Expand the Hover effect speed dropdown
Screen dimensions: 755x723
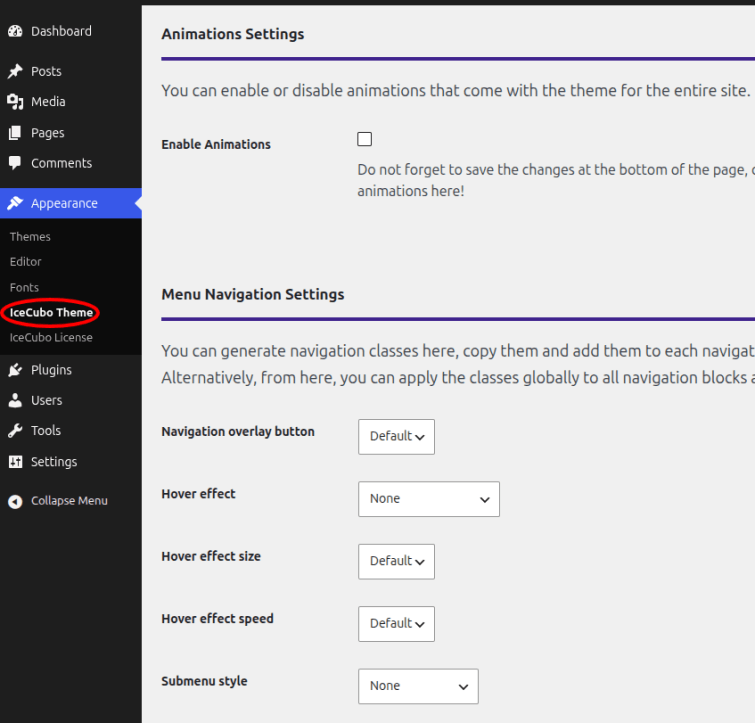tap(396, 624)
